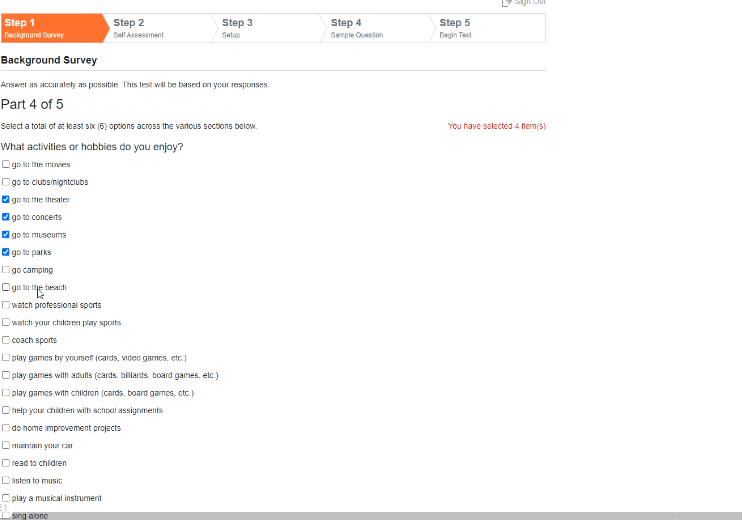Open Step 5 Begin Test tab
This screenshot has width=742, height=520.
click(x=489, y=28)
